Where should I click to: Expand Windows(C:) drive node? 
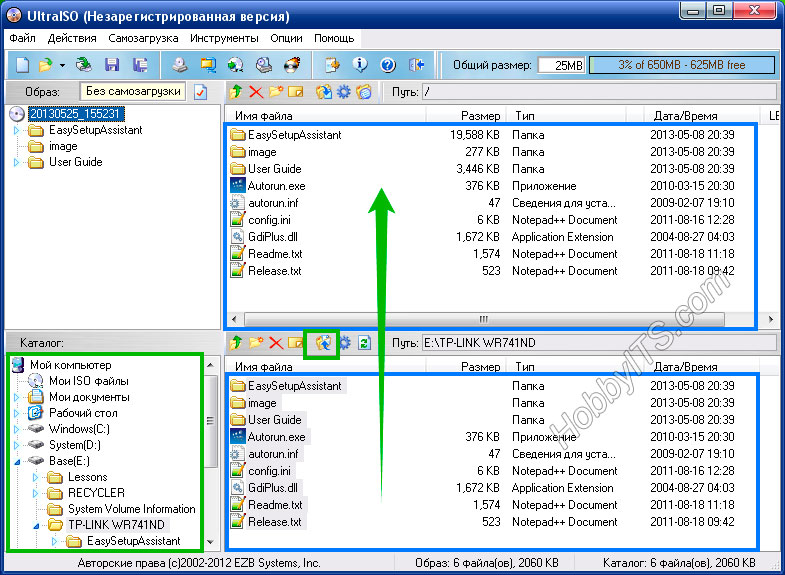point(16,429)
